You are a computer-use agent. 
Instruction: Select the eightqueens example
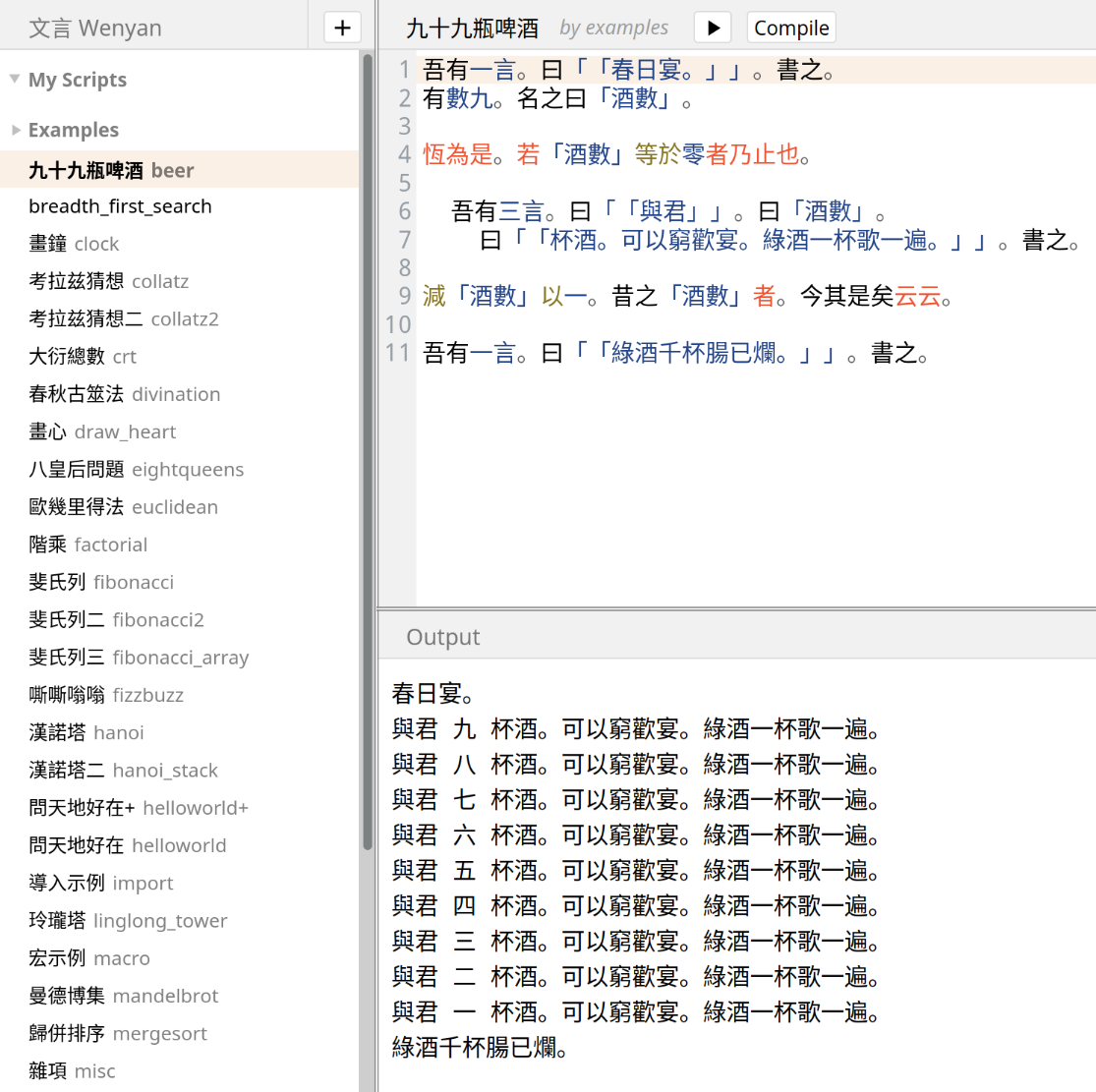136,470
